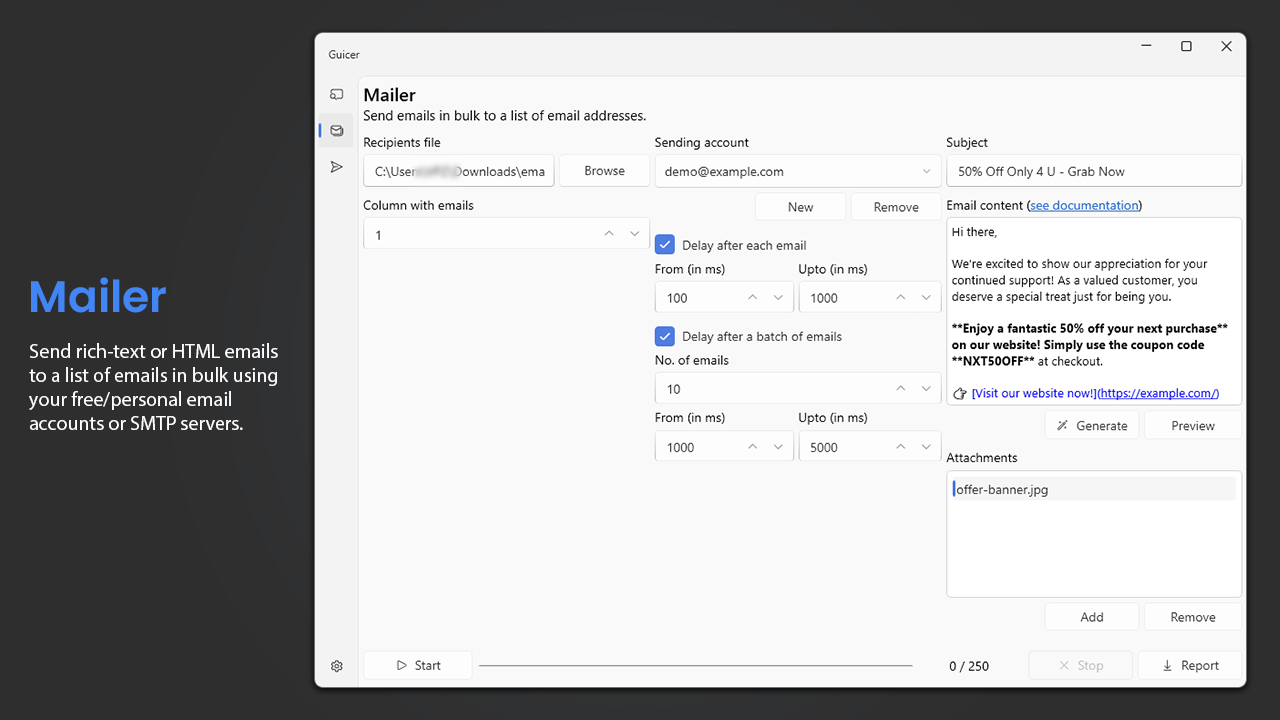1280x720 pixels.
Task: Increase the No. of emails value
Action: pyautogui.click(x=901, y=389)
